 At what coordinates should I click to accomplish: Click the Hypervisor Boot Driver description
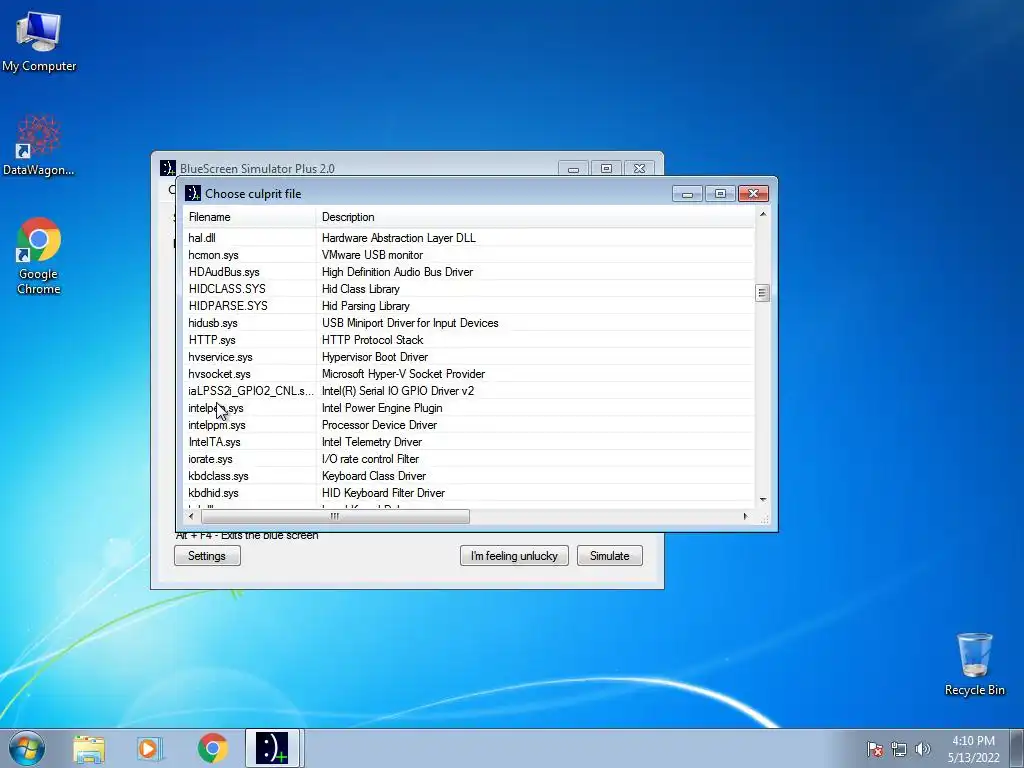pyautogui.click(x=375, y=357)
